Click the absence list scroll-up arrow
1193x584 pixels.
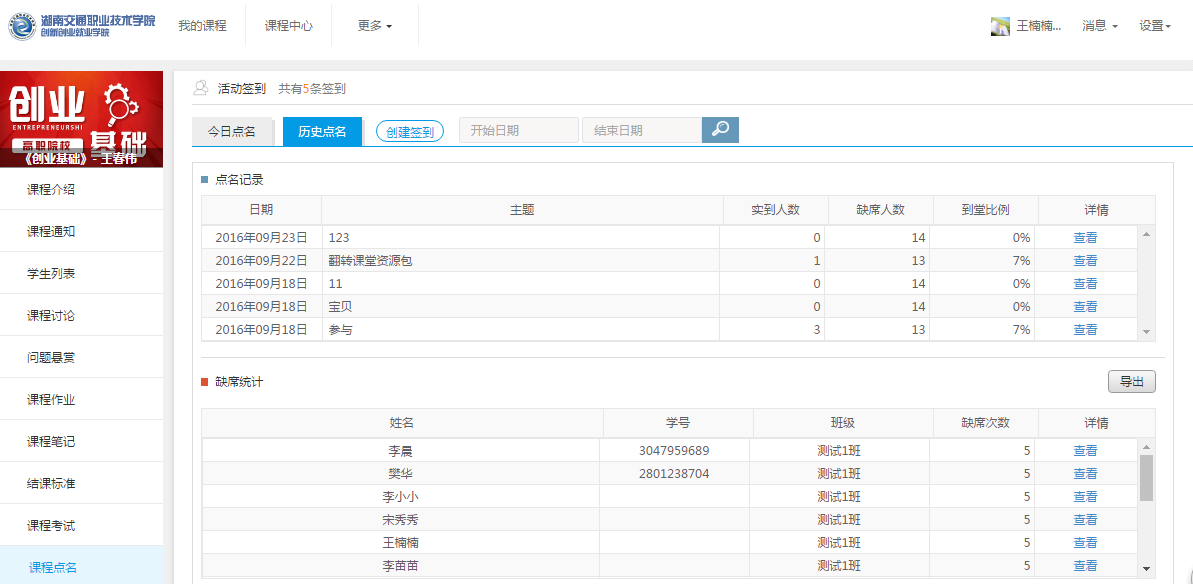pos(1146,448)
